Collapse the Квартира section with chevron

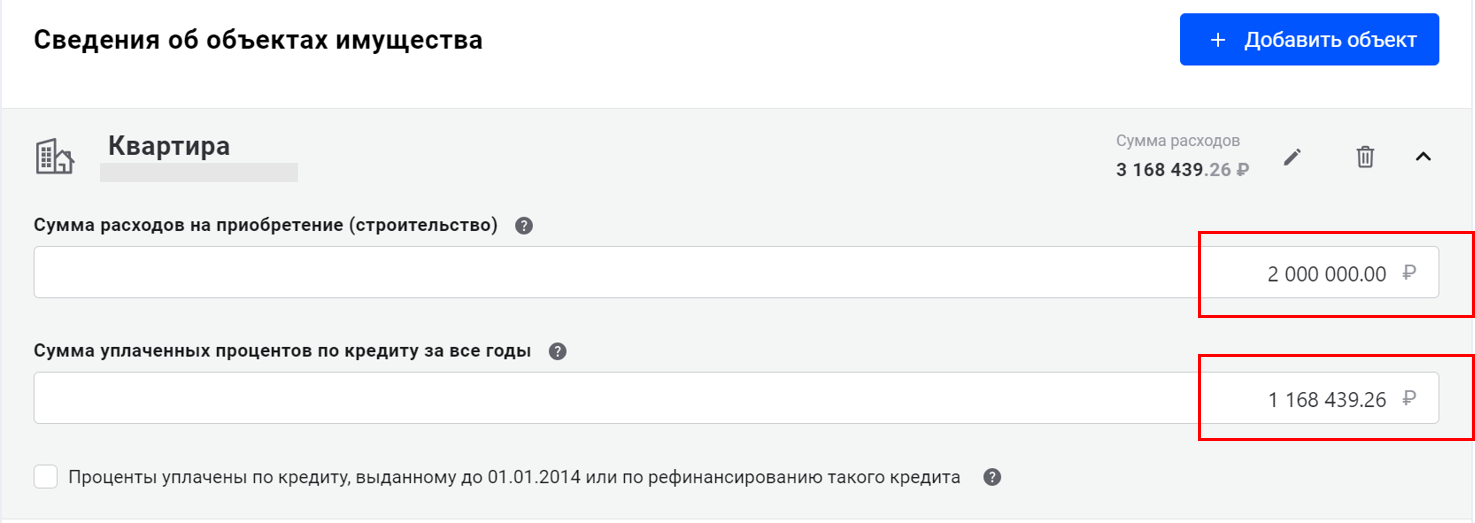coord(1424,157)
